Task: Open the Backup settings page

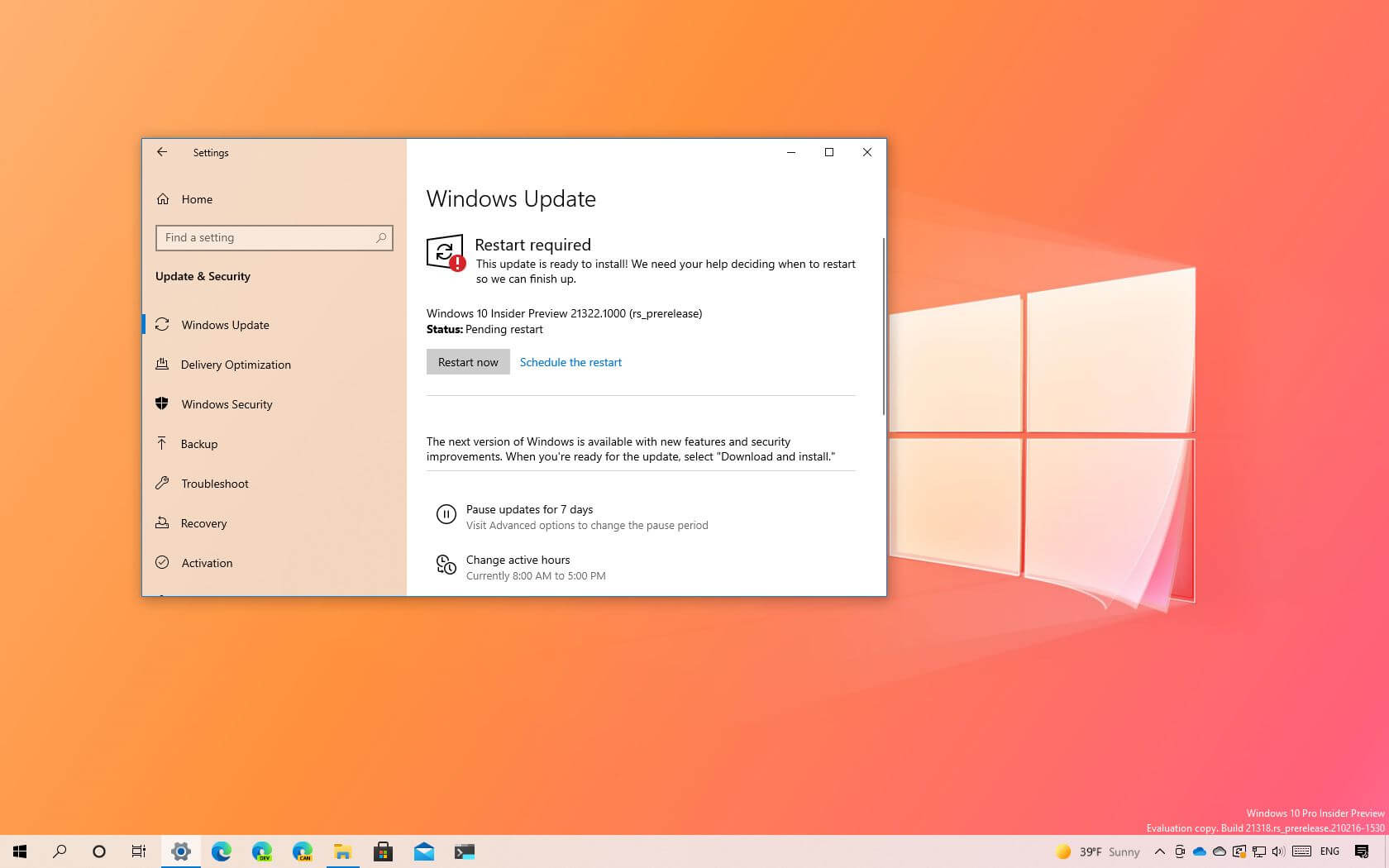Action: 199,444
